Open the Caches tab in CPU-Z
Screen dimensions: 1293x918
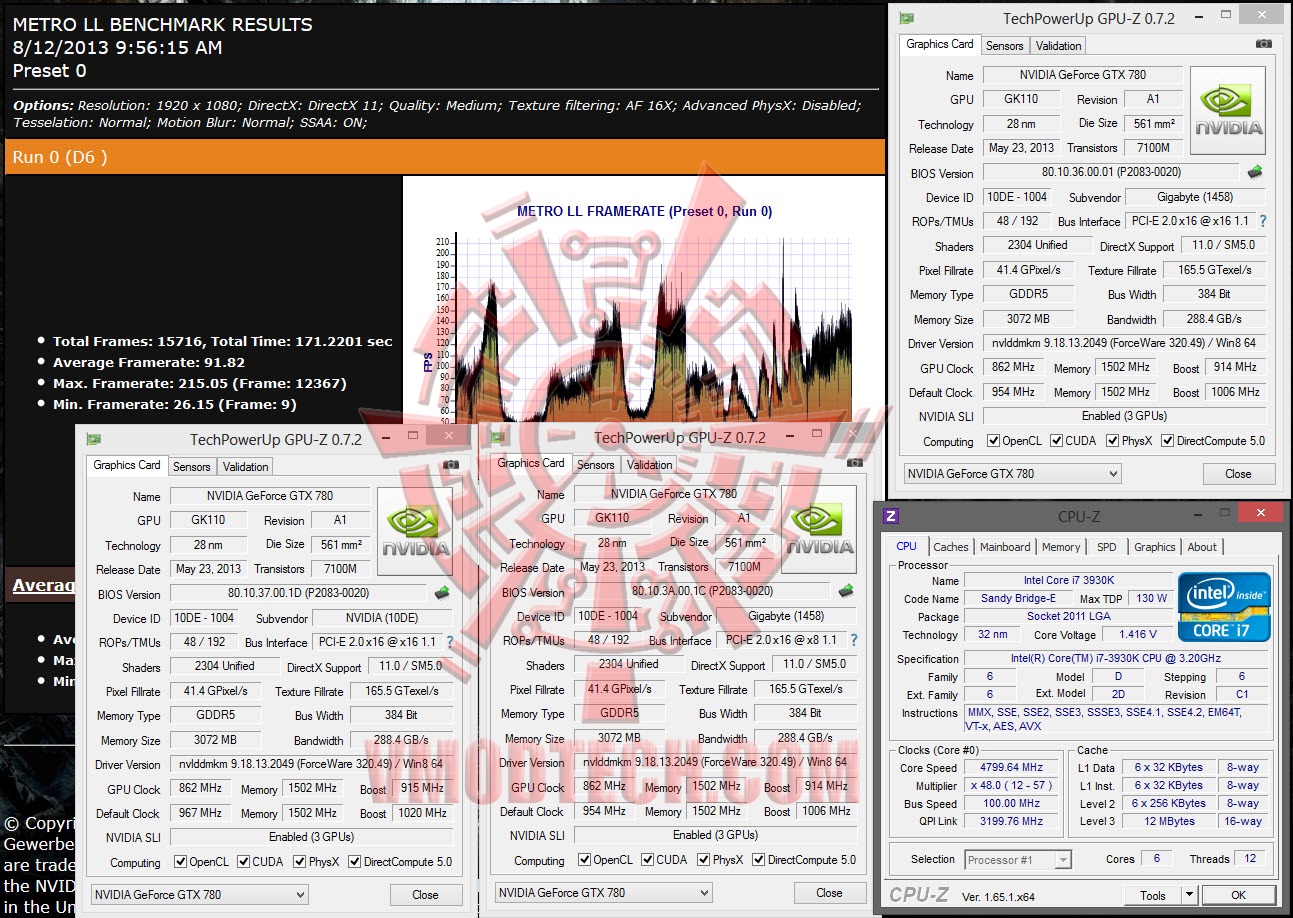pyautogui.click(x=951, y=547)
